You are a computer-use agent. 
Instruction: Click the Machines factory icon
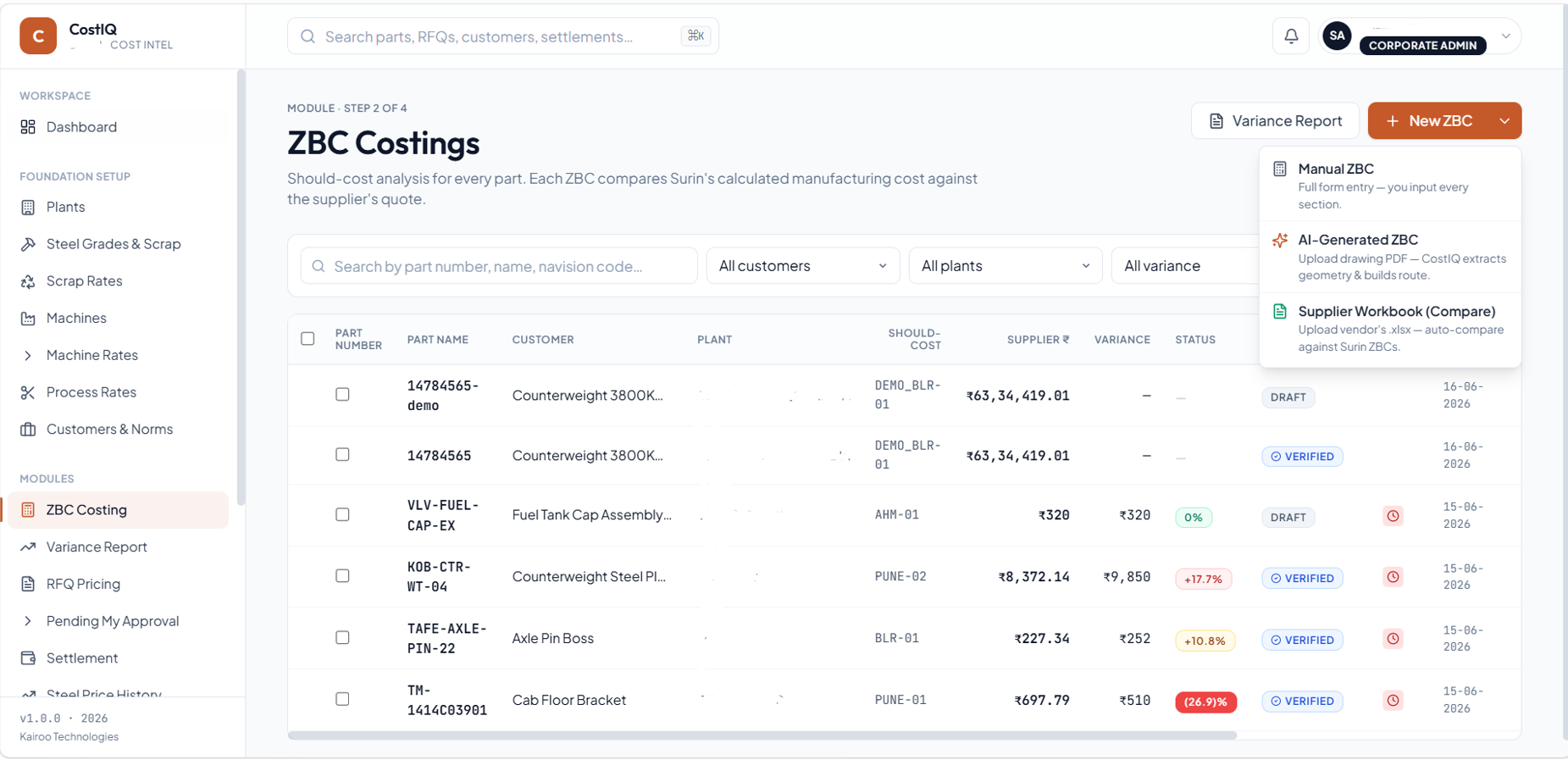click(28, 319)
